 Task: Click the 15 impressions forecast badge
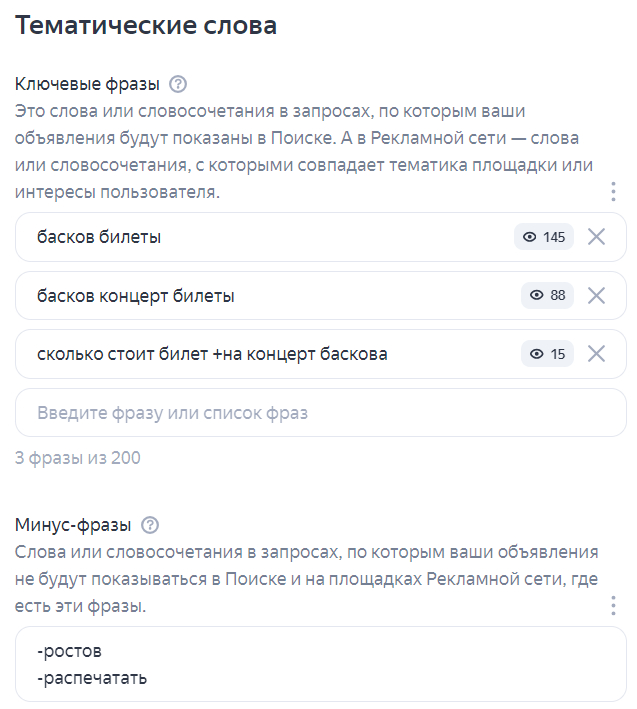tap(547, 353)
